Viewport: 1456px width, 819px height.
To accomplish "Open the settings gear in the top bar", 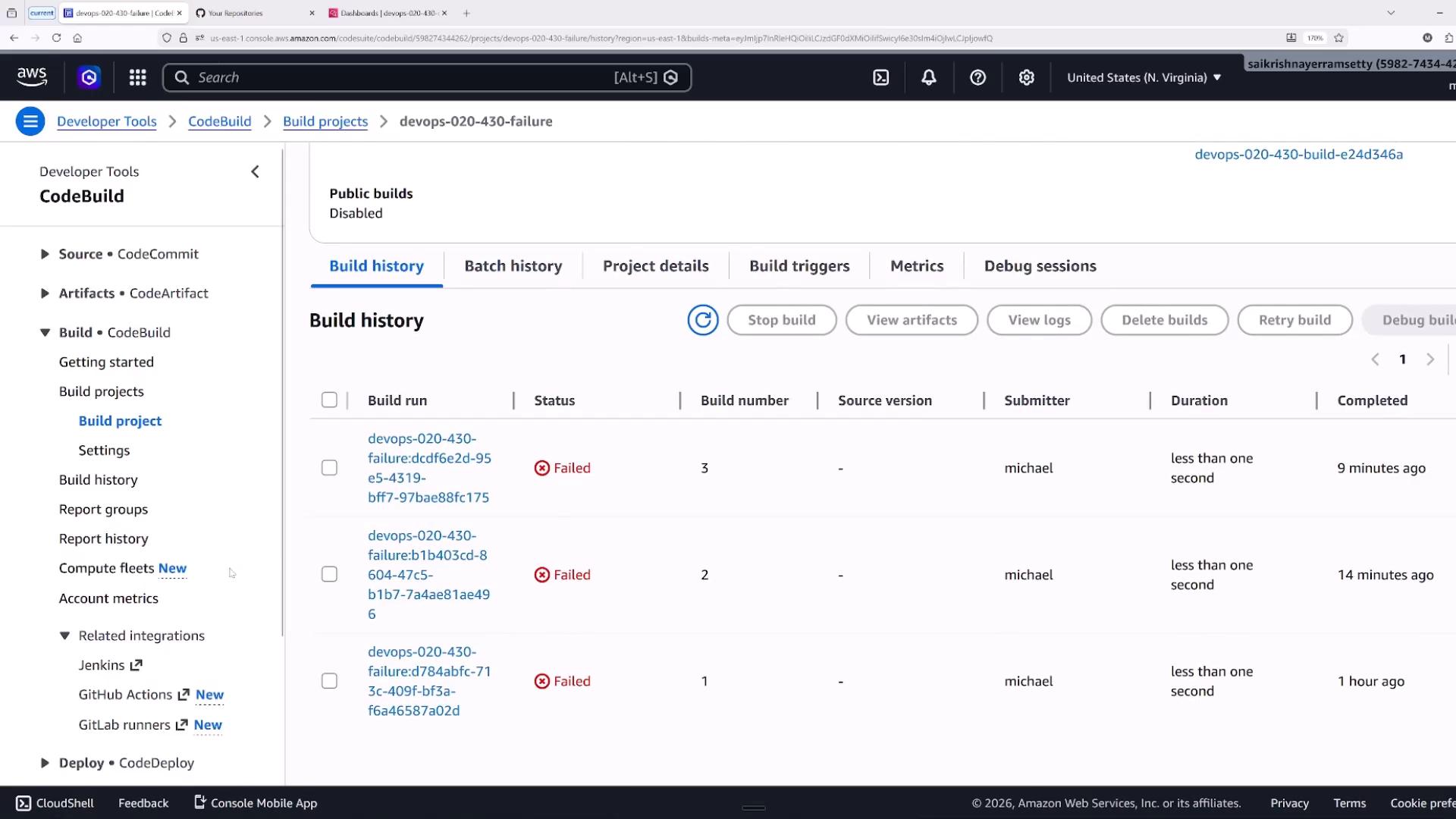I will (1026, 77).
